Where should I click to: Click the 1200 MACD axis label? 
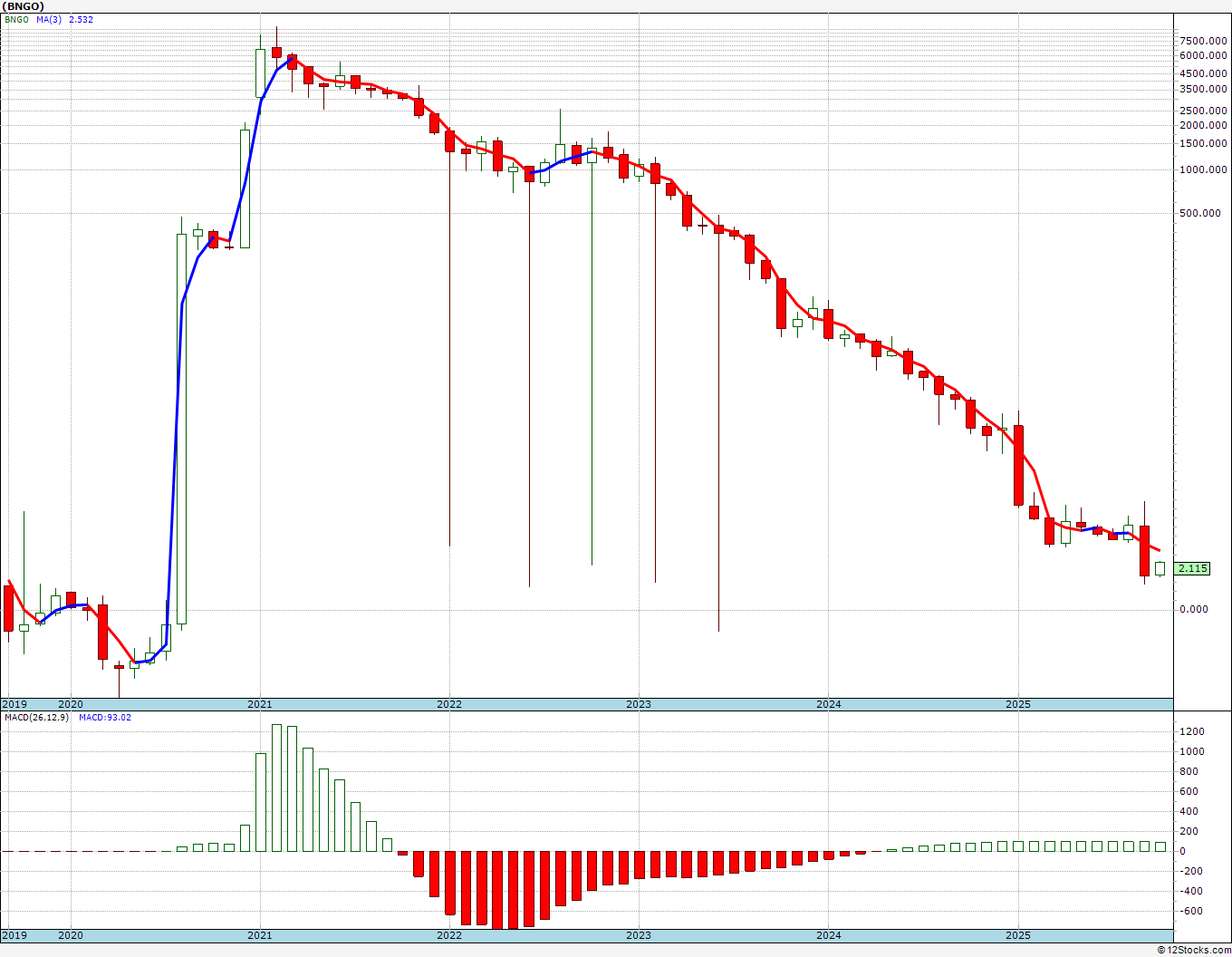pyautogui.click(x=1191, y=731)
